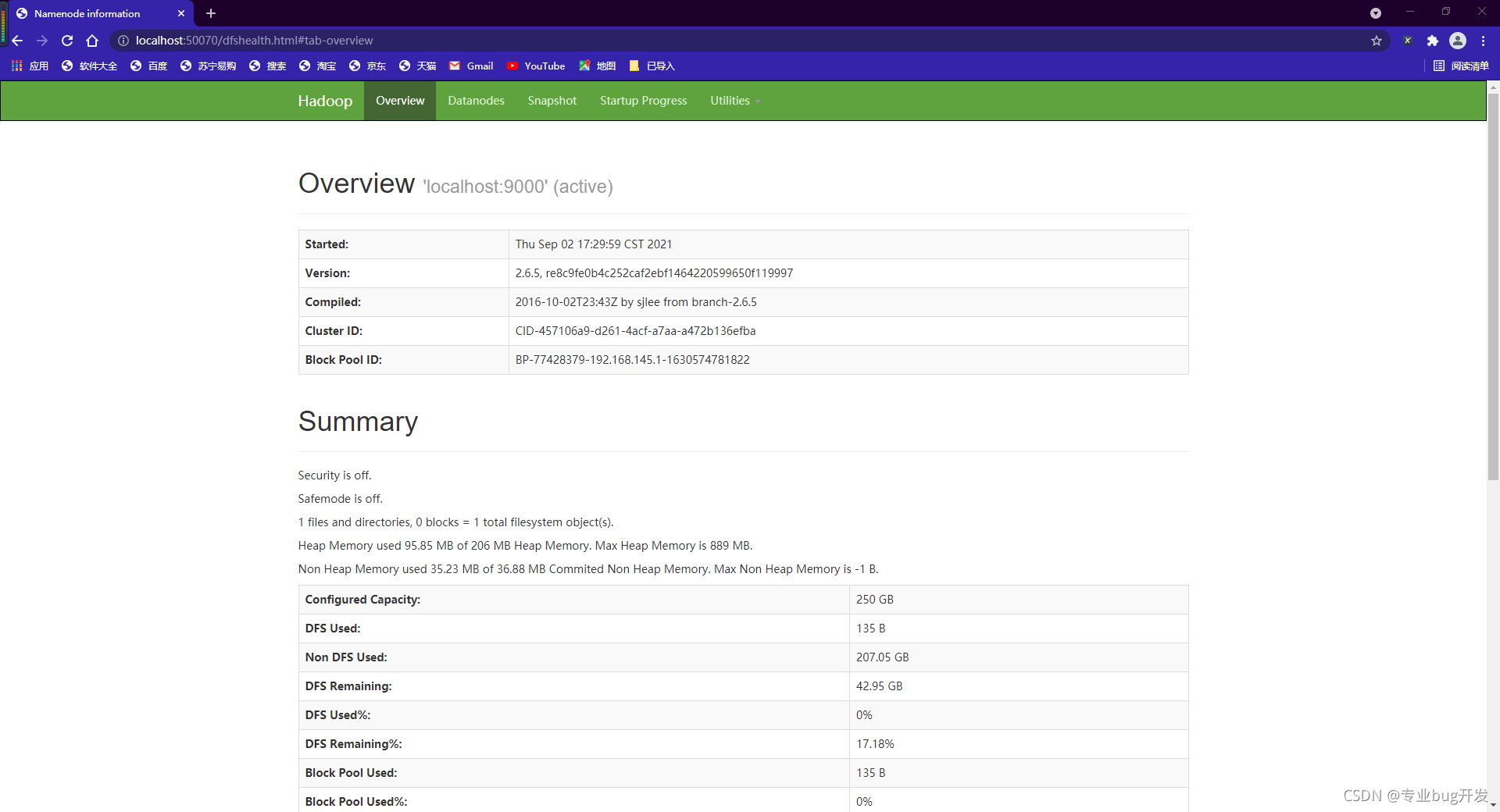View site information icon in address bar

tap(123, 41)
